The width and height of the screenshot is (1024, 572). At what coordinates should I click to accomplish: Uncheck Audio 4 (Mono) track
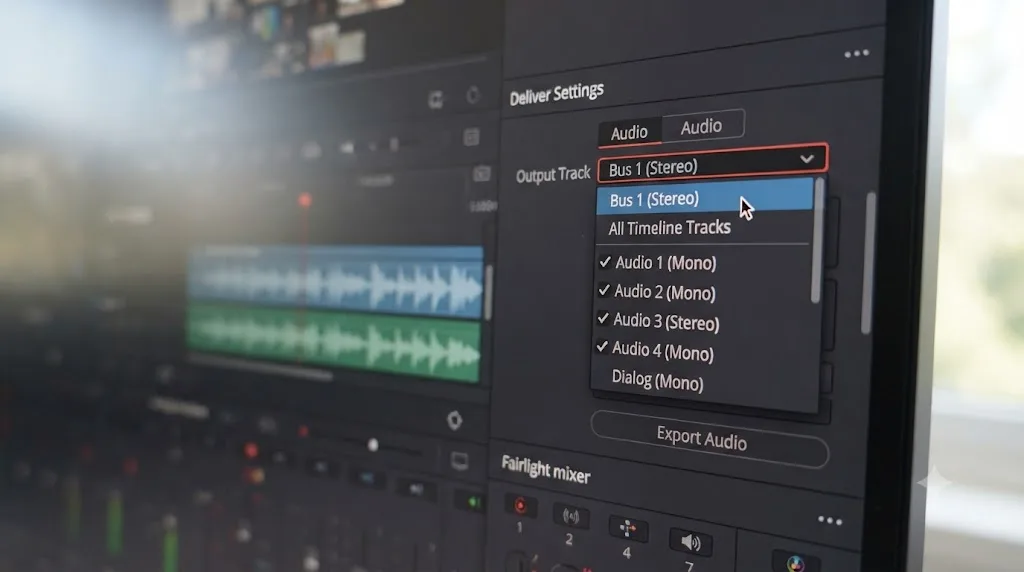tap(601, 347)
